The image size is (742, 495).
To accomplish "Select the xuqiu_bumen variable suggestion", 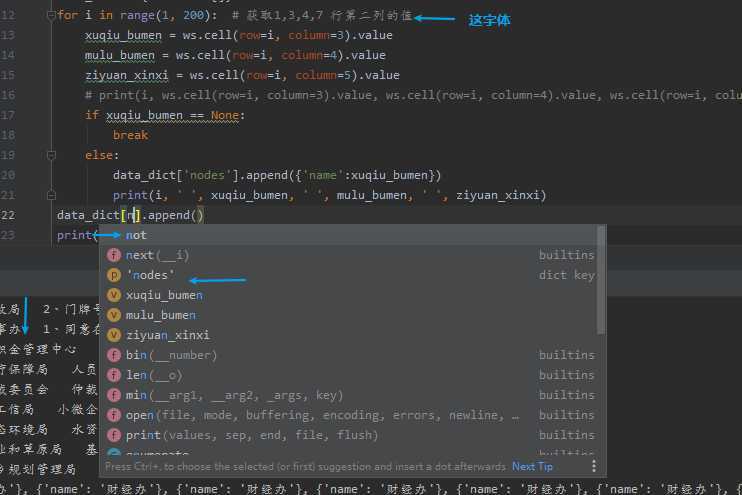I will click(350, 295).
